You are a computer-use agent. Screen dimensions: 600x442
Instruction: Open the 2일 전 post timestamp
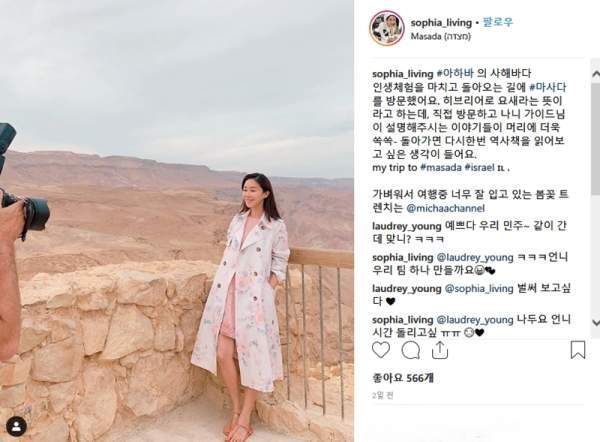pos(383,396)
